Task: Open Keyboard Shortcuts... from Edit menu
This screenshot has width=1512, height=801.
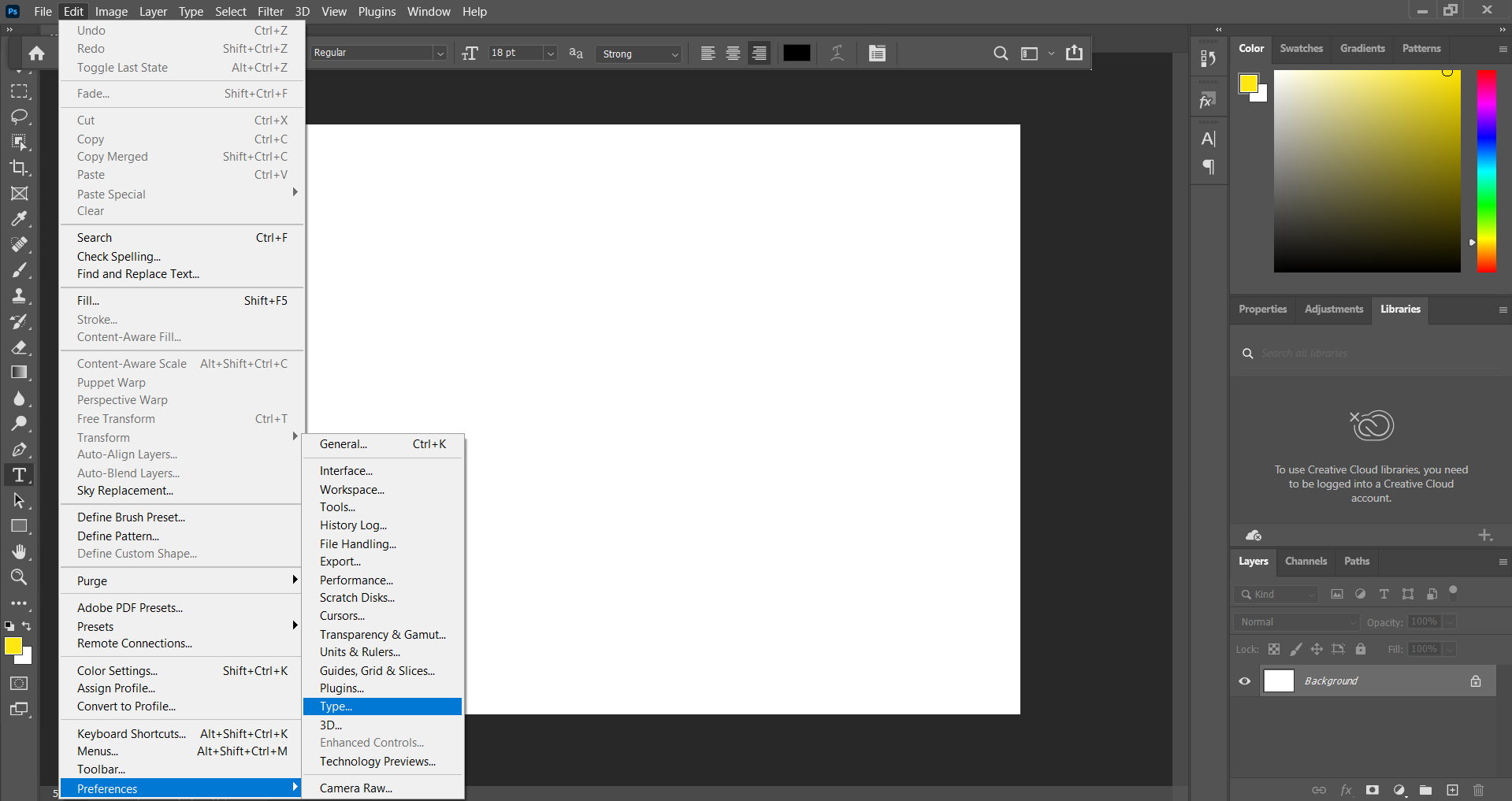Action: (x=132, y=734)
